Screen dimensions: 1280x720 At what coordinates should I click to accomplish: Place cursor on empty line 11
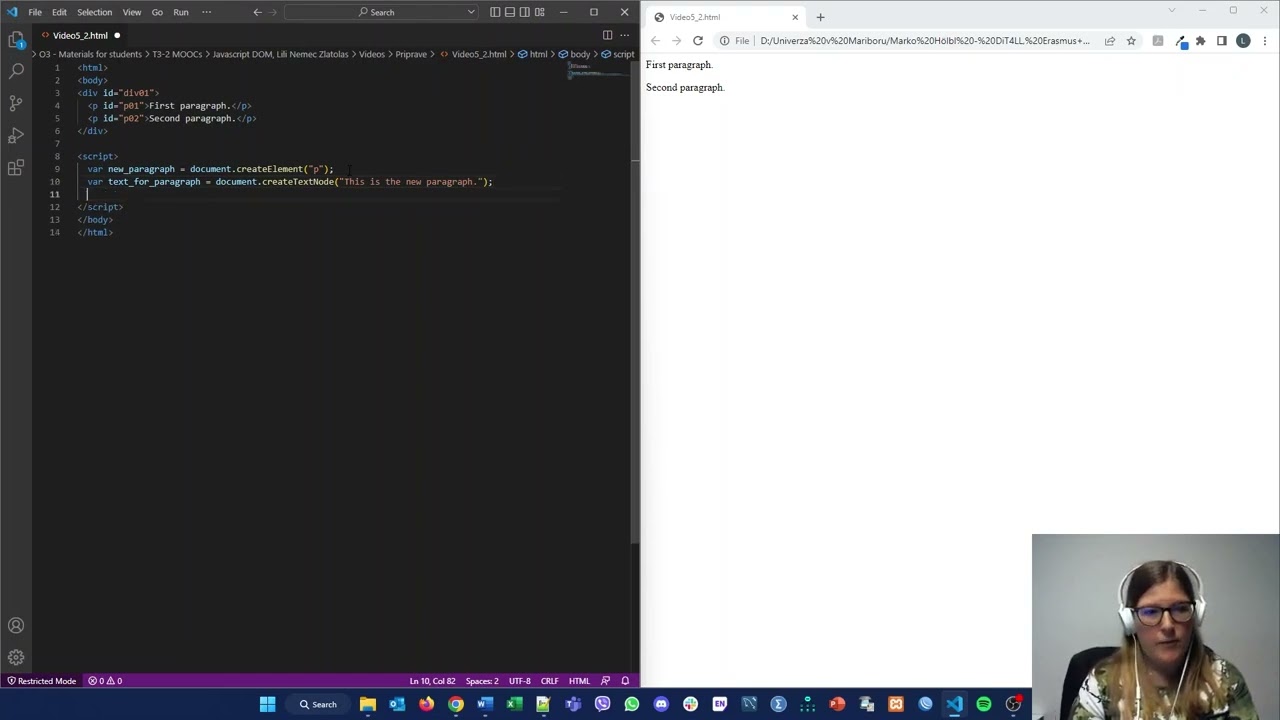[320, 194]
